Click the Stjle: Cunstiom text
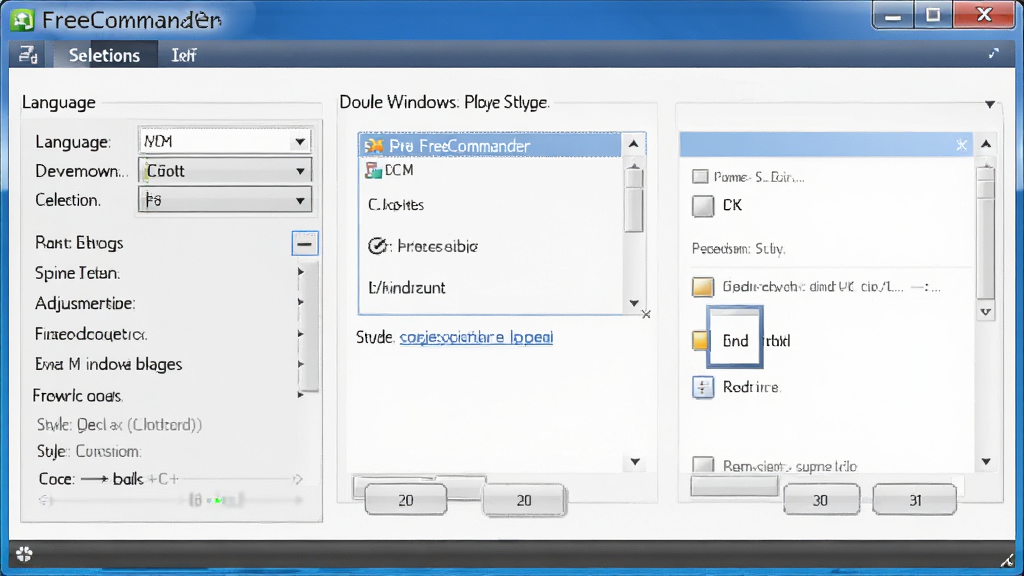Image resolution: width=1024 pixels, height=576 pixels. [x=89, y=451]
